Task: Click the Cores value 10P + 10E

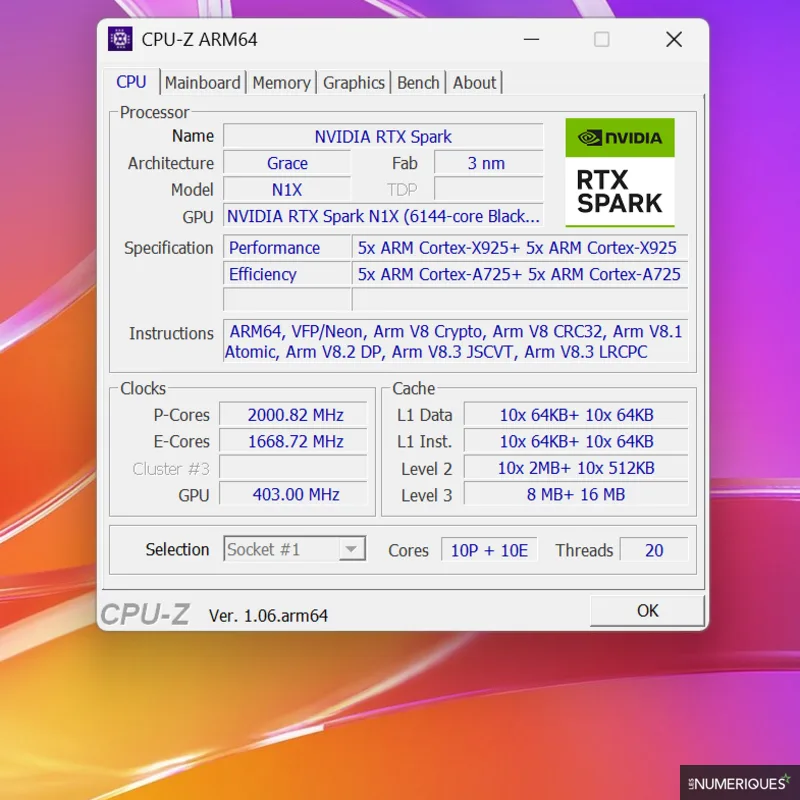Action: point(489,550)
